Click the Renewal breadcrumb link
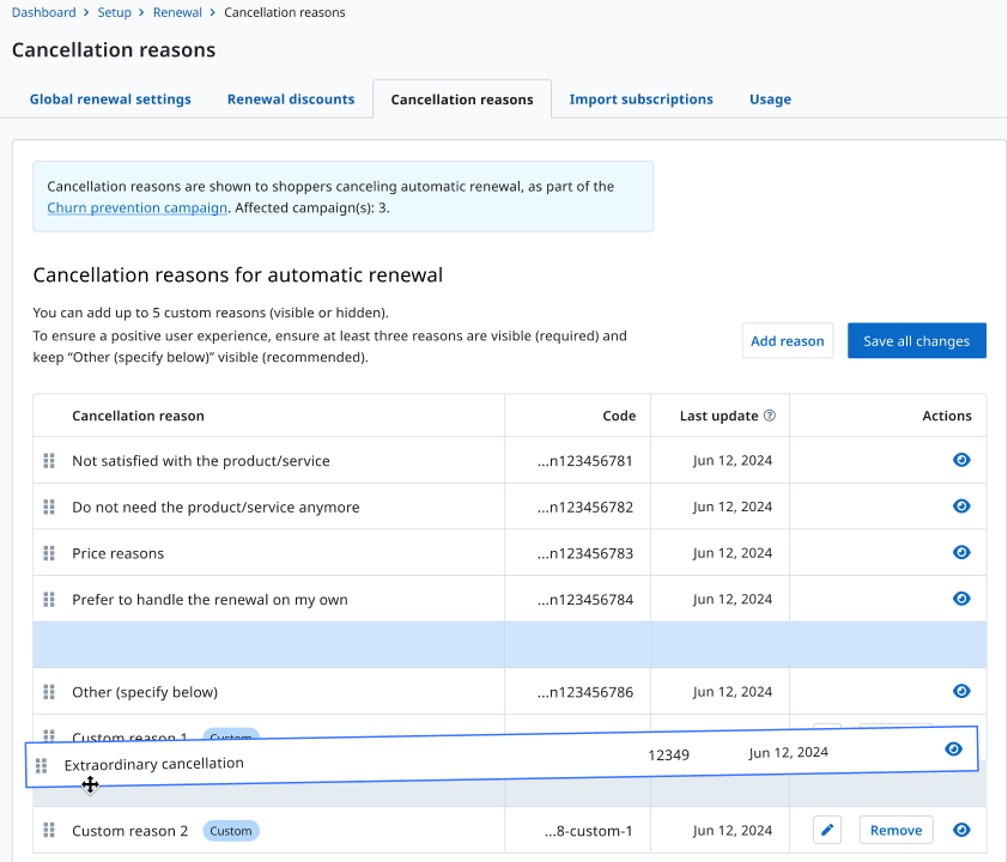This screenshot has height=862, width=1007. [177, 12]
